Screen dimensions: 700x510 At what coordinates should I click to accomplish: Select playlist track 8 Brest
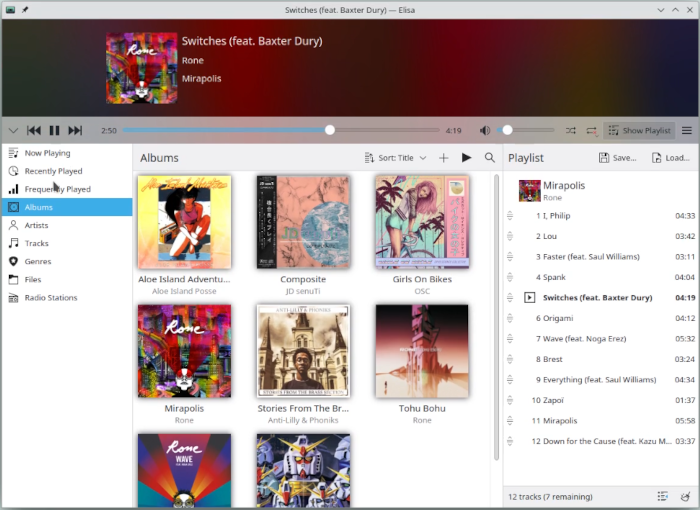pyautogui.click(x=601, y=360)
